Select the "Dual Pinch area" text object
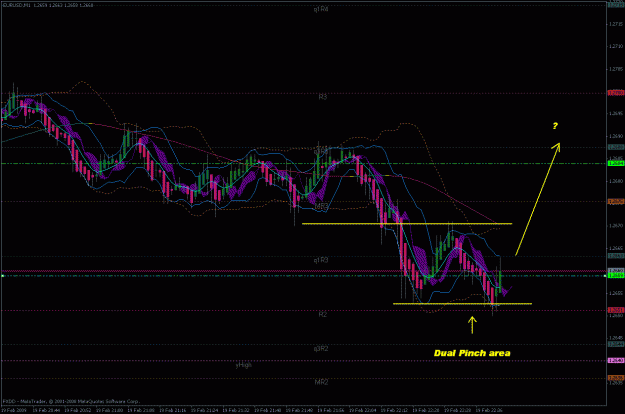 click(472, 353)
